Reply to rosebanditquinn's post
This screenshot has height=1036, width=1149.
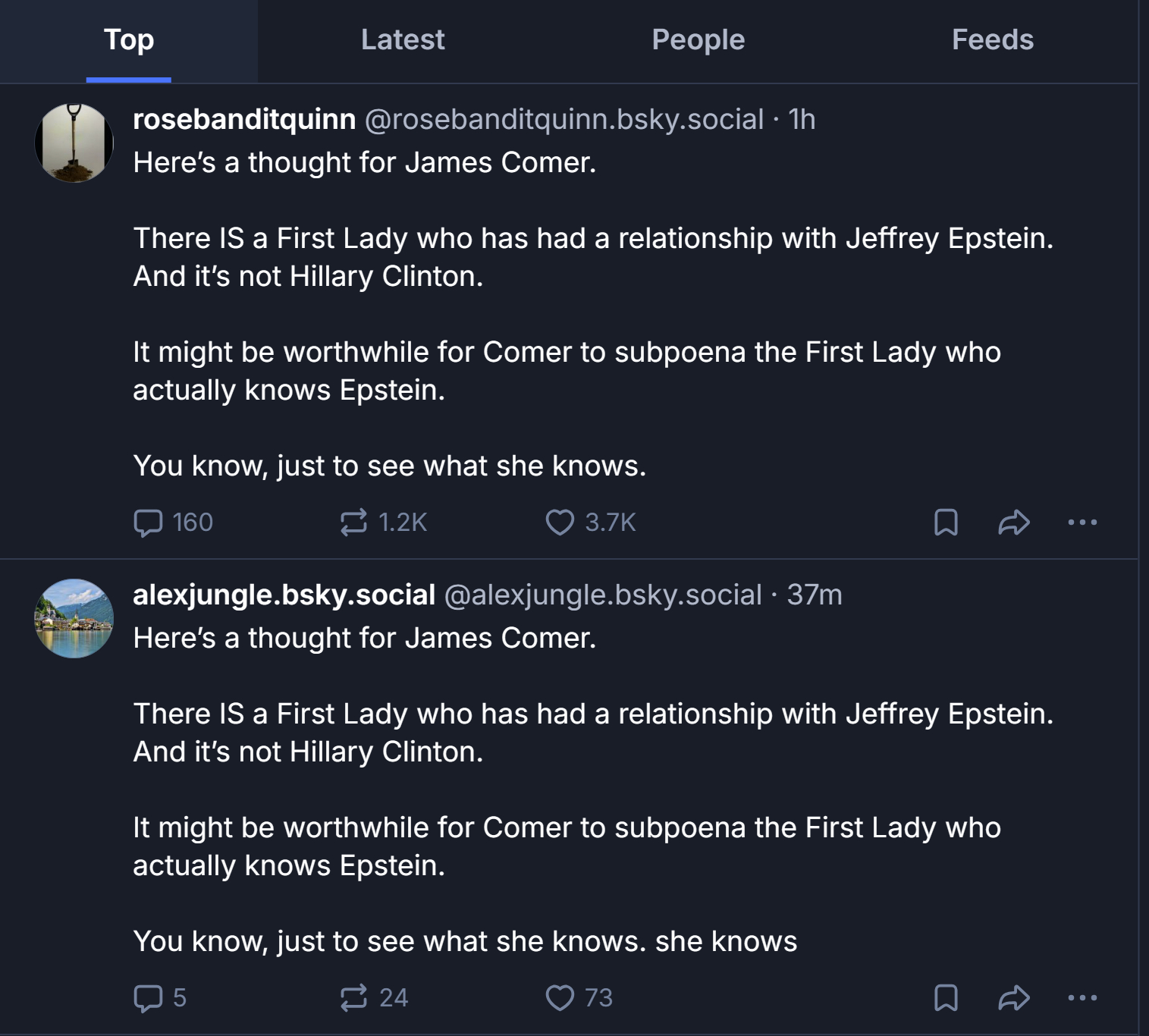pos(149,523)
